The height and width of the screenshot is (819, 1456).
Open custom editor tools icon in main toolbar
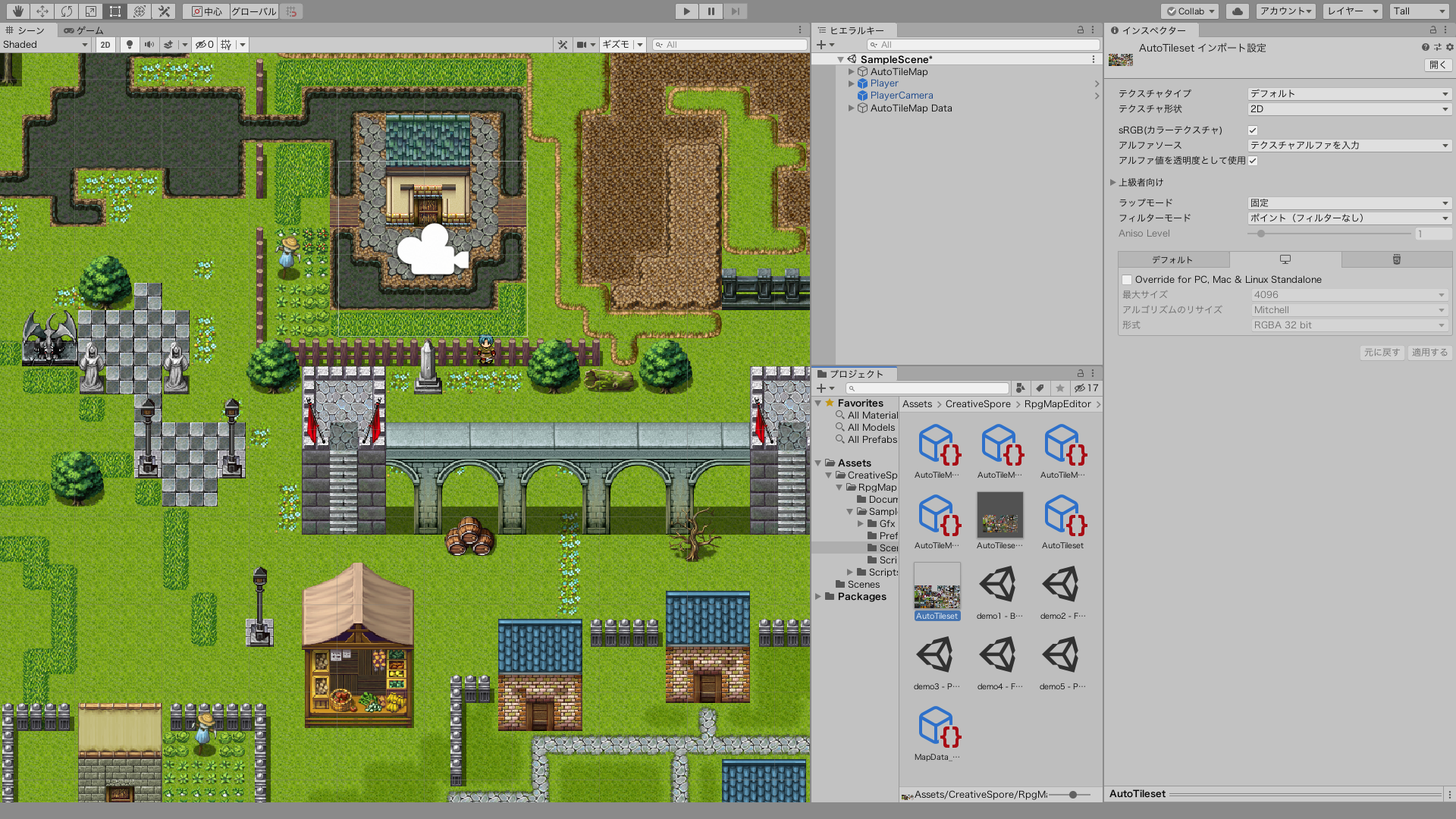tap(163, 11)
